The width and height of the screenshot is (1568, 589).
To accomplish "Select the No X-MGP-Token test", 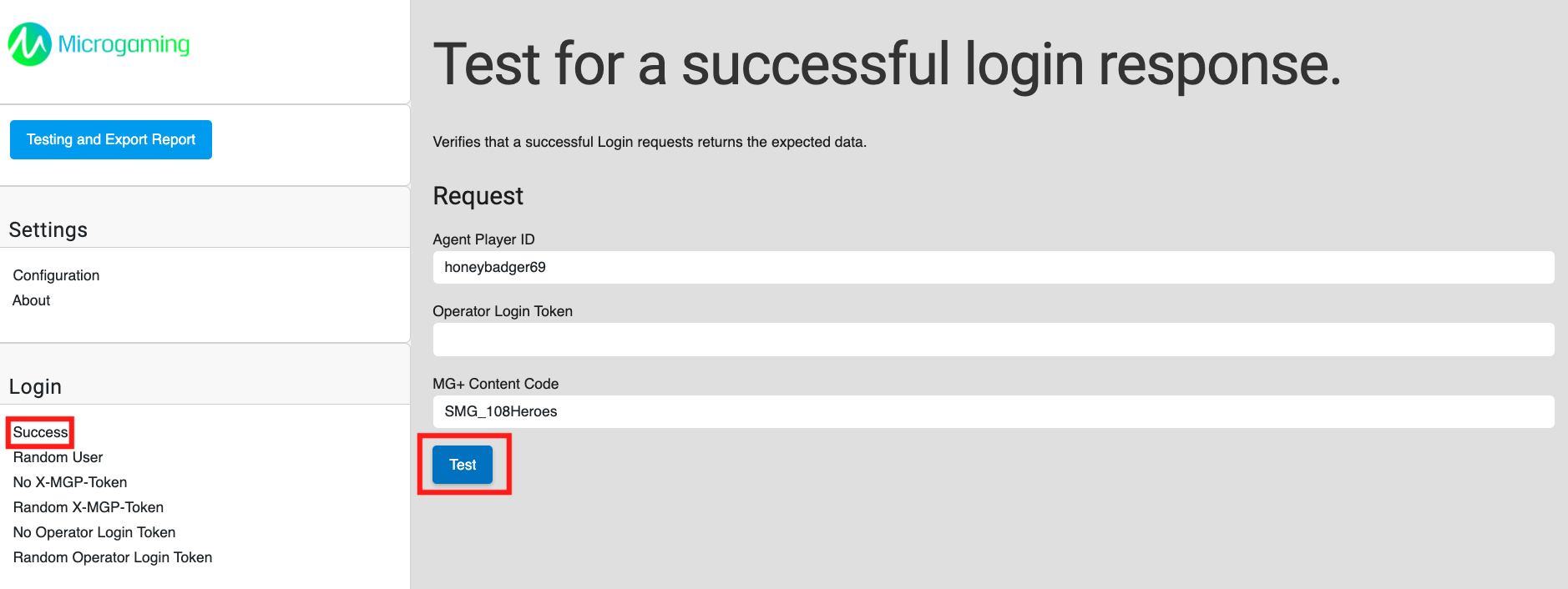I will click(x=70, y=482).
